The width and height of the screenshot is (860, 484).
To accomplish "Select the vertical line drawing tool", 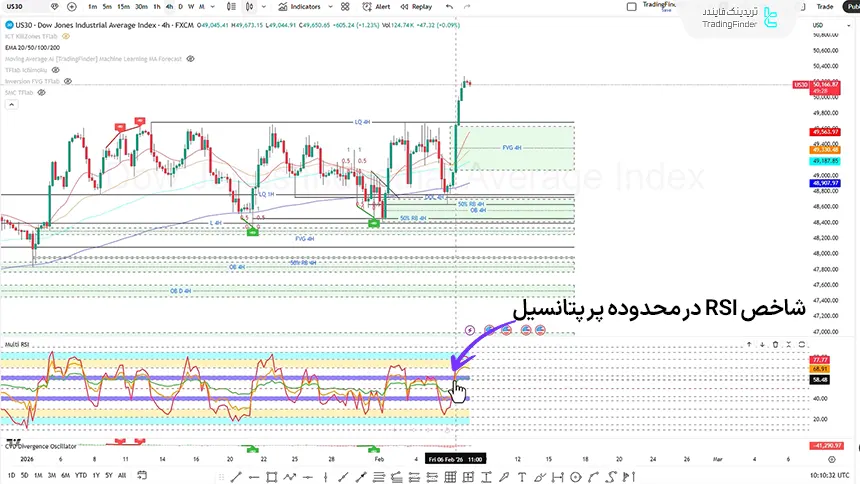I will click(x=325, y=477).
